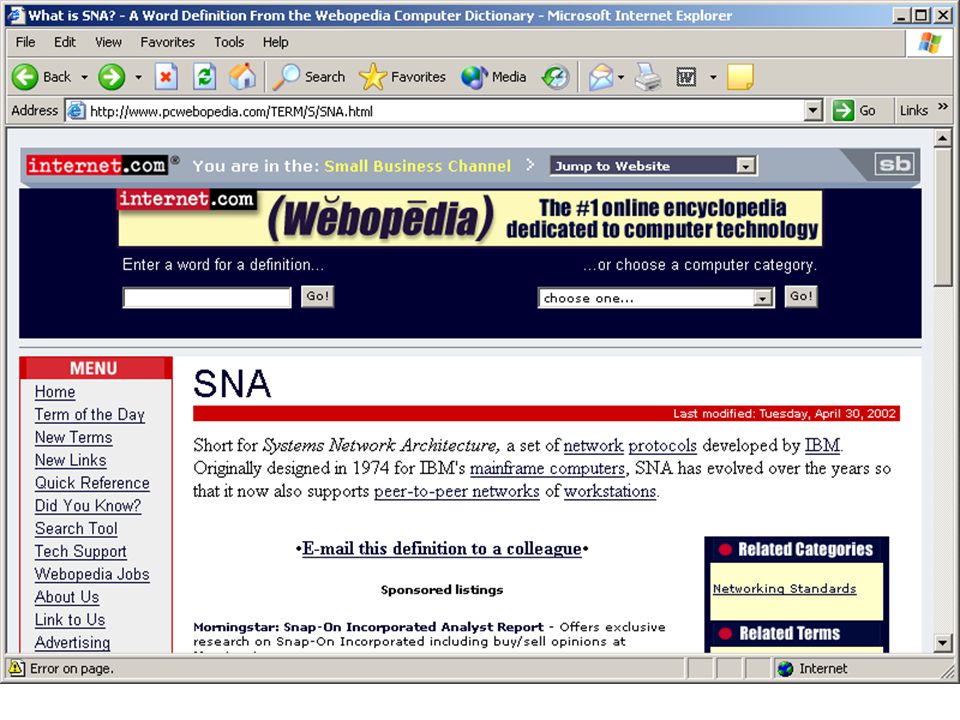Screen dimensions: 960x720
Task: Open the New Terms menu link
Action: (x=73, y=437)
